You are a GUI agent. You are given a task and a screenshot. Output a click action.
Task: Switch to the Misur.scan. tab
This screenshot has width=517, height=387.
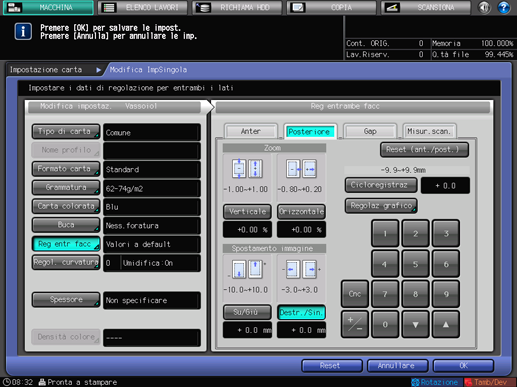(429, 131)
